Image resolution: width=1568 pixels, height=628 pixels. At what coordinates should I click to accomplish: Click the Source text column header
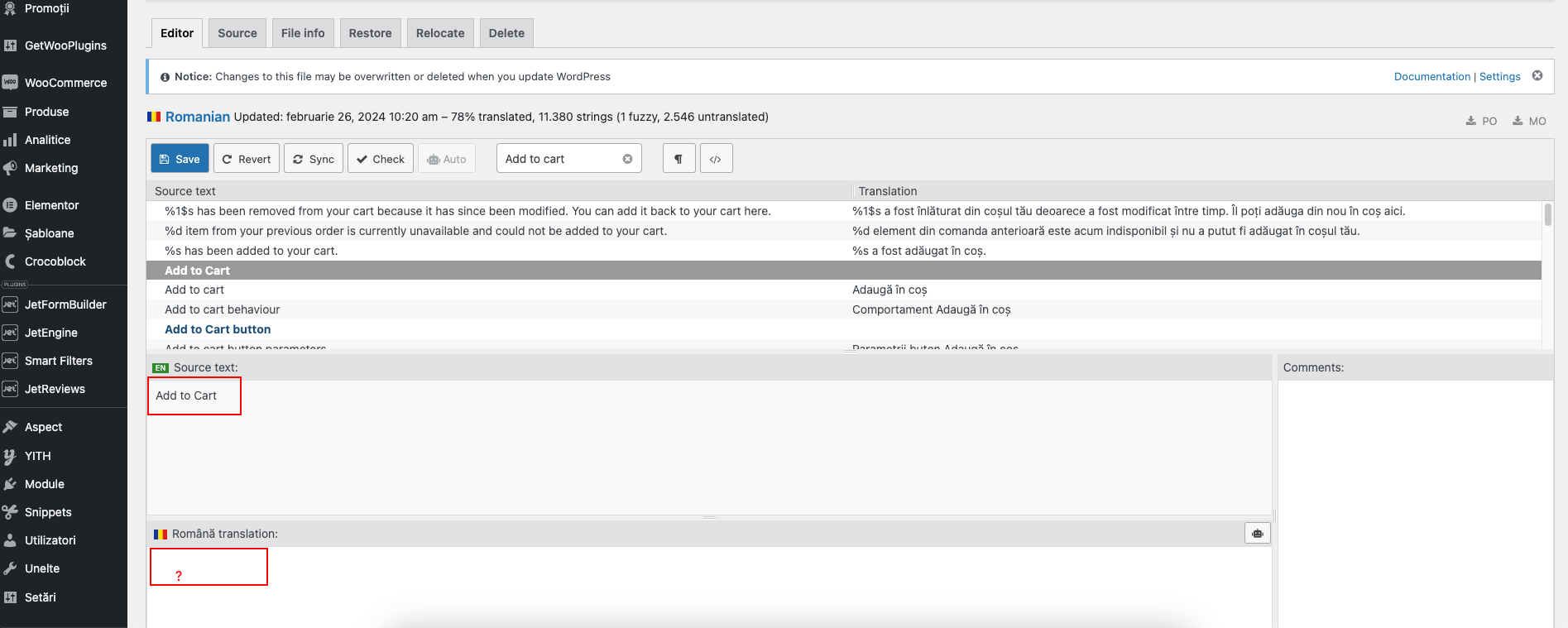point(185,191)
